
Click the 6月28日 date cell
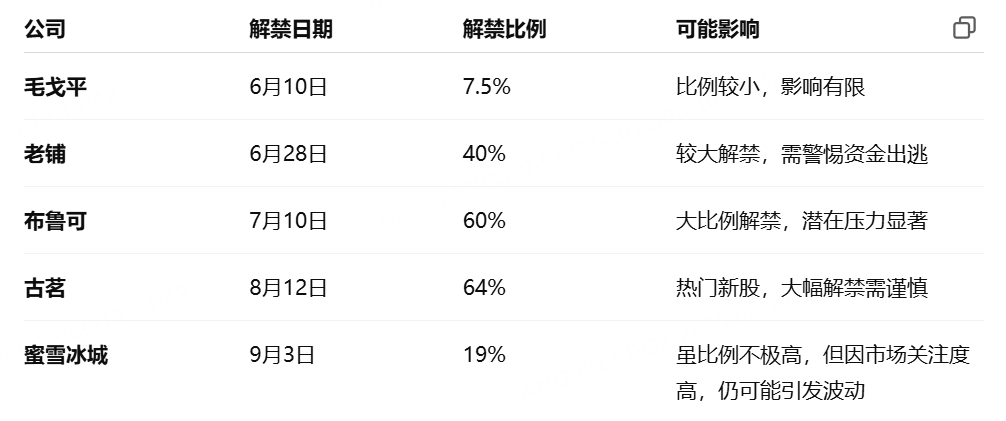tap(288, 154)
